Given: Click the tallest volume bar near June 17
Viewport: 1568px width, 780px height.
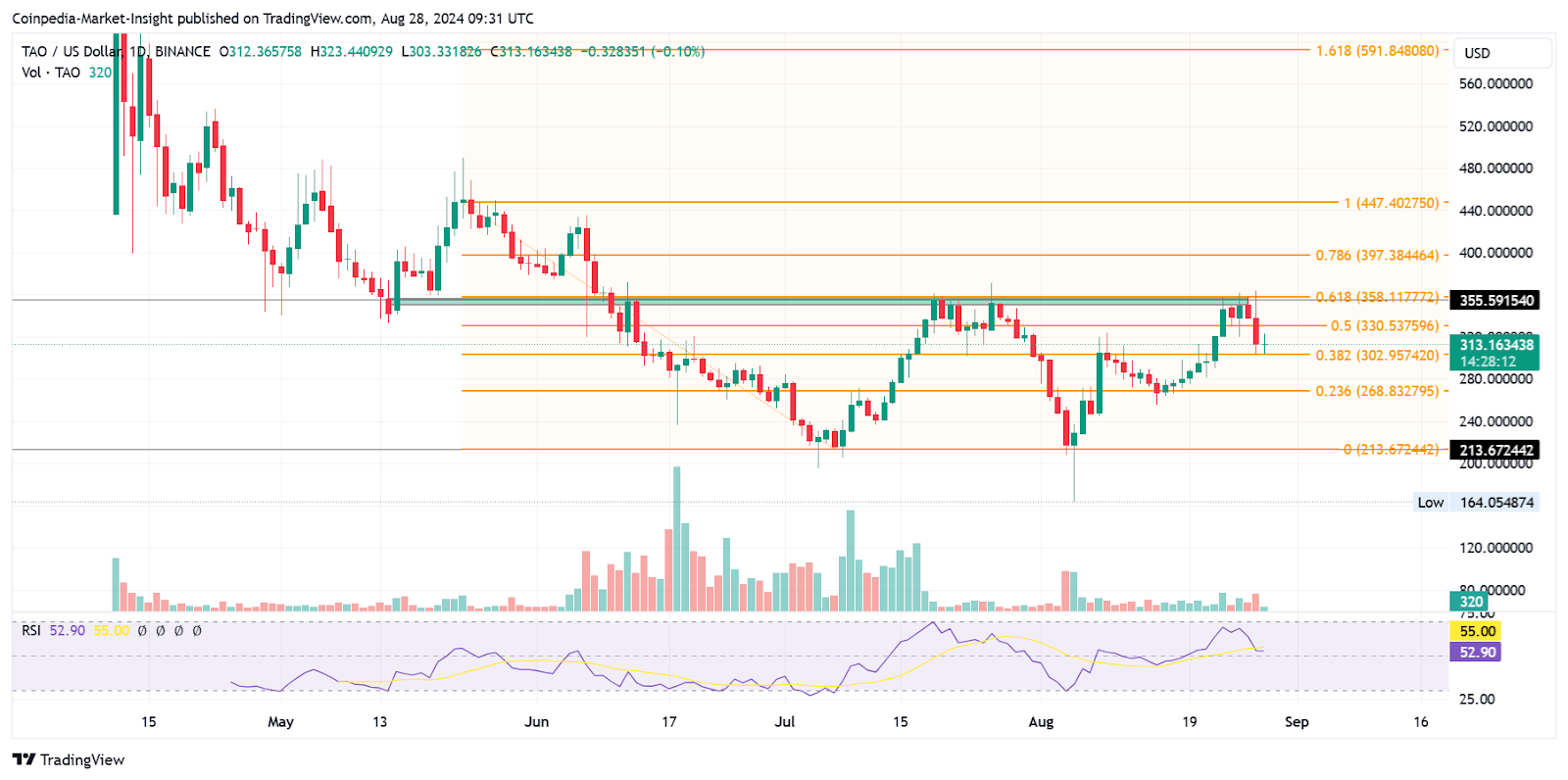Looking at the screenshot, I should pos(676,539).
